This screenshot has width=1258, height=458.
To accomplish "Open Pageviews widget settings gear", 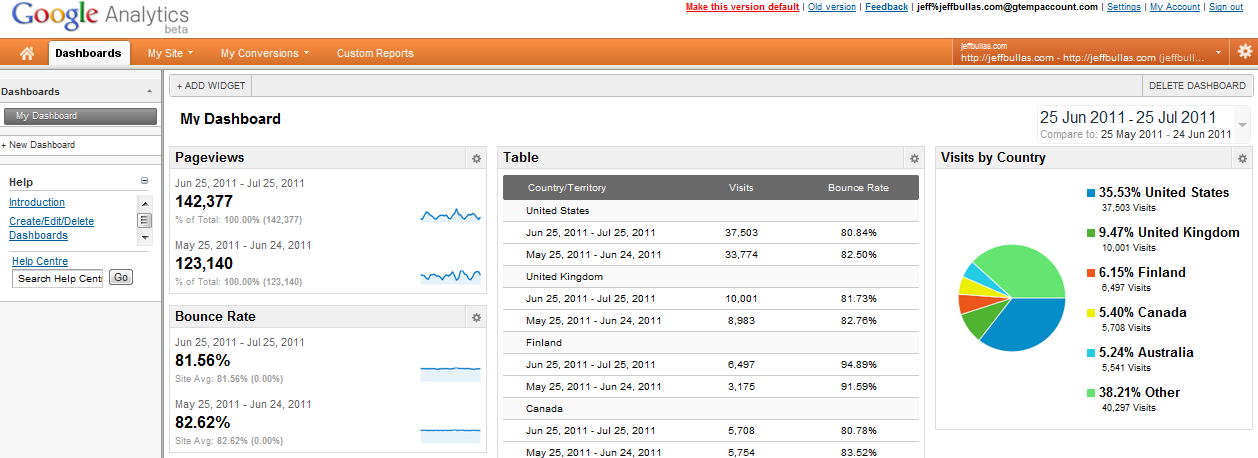I will [476, 158].
